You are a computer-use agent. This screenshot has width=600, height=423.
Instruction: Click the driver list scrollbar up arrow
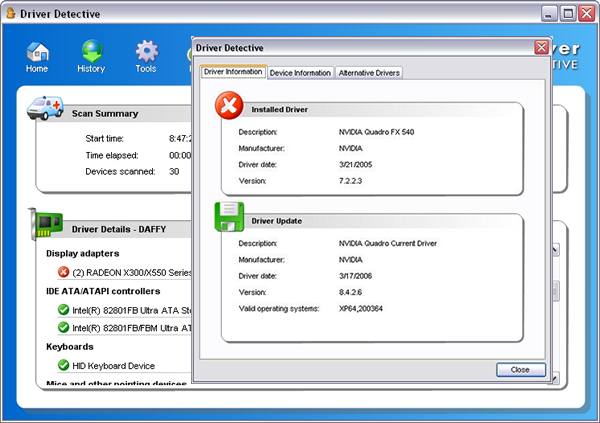click(x=556, y=250)
